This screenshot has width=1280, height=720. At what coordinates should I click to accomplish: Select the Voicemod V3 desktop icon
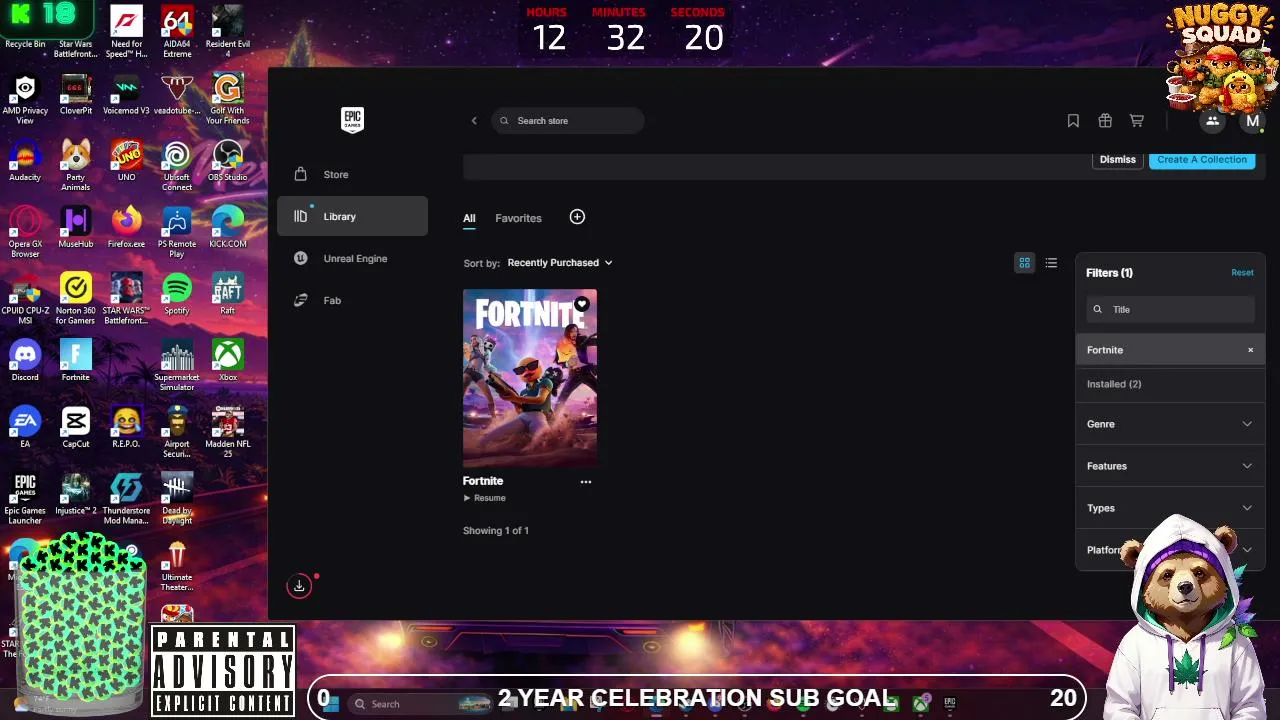tap(126, 94)
